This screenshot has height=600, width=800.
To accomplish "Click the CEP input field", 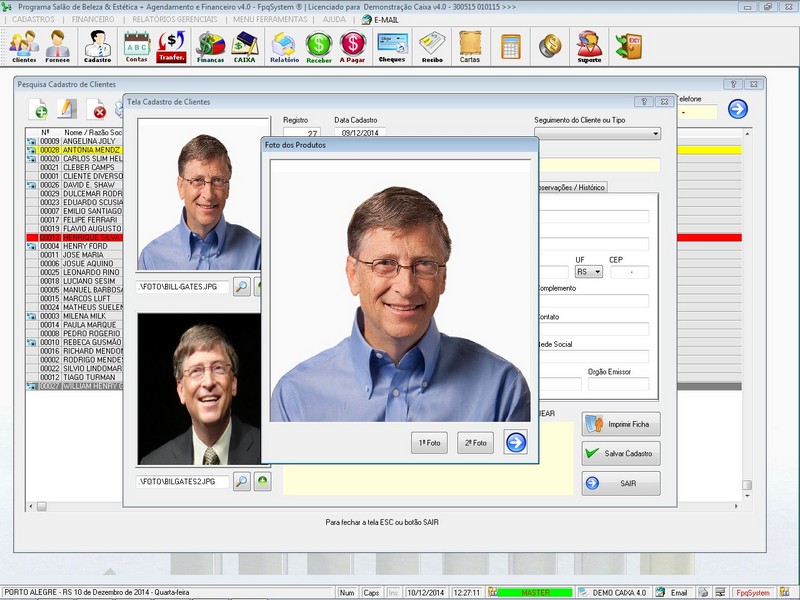I will pyautogui.click(x=629, y=272).
